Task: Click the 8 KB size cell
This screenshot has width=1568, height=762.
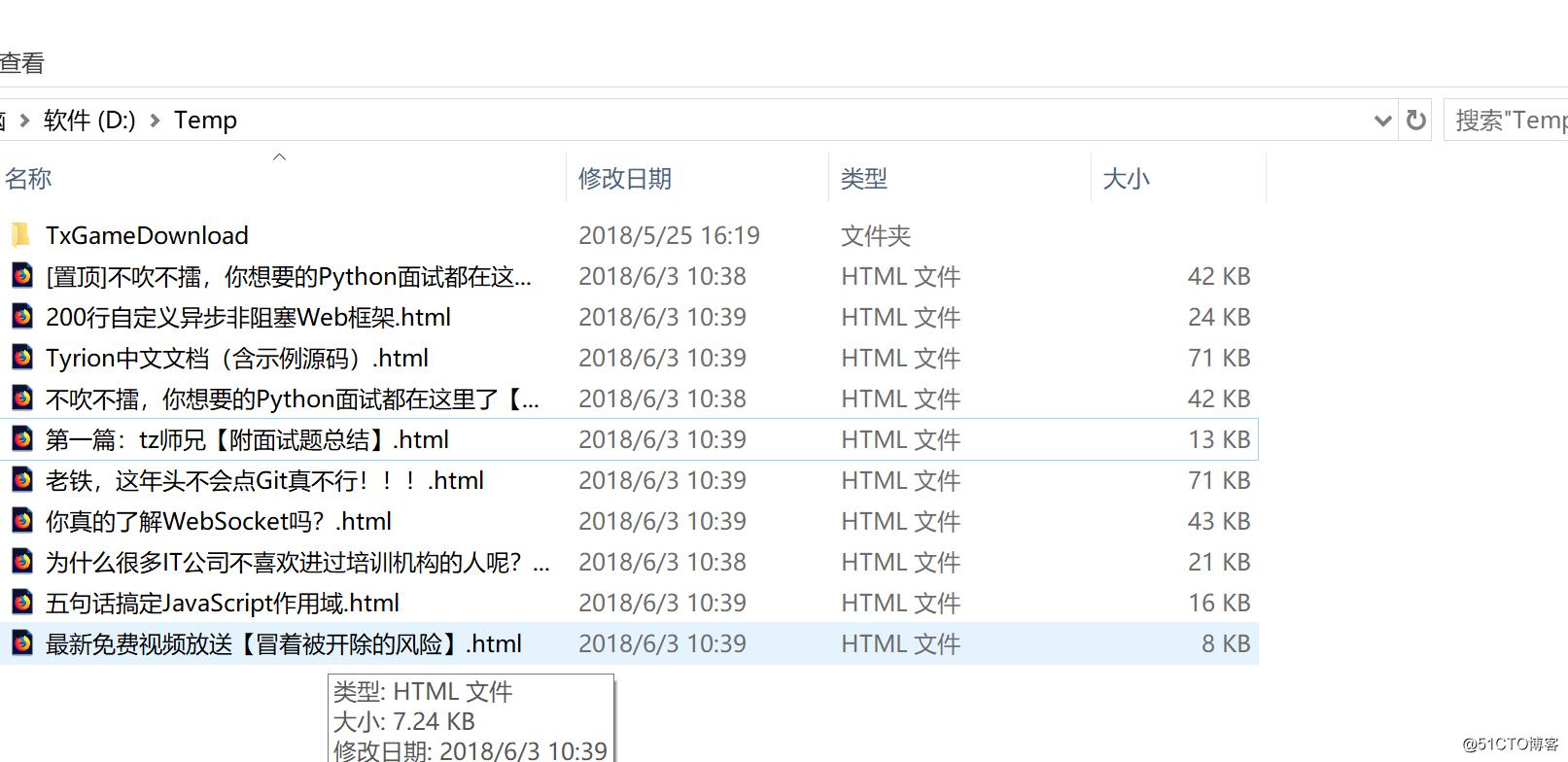Action: click(x=1226, y=644)
